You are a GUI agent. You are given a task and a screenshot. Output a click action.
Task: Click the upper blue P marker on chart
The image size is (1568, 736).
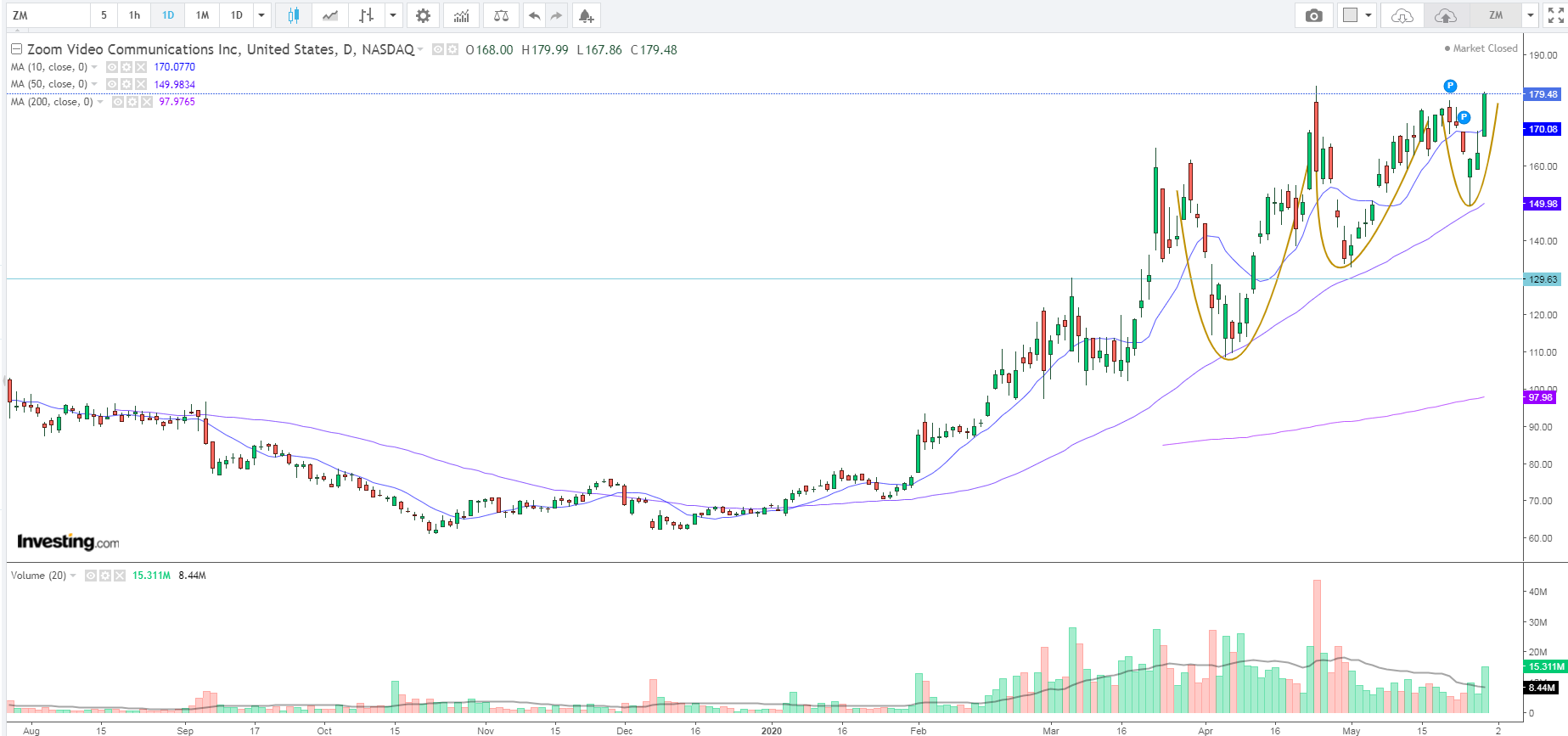pos(1450,86)
